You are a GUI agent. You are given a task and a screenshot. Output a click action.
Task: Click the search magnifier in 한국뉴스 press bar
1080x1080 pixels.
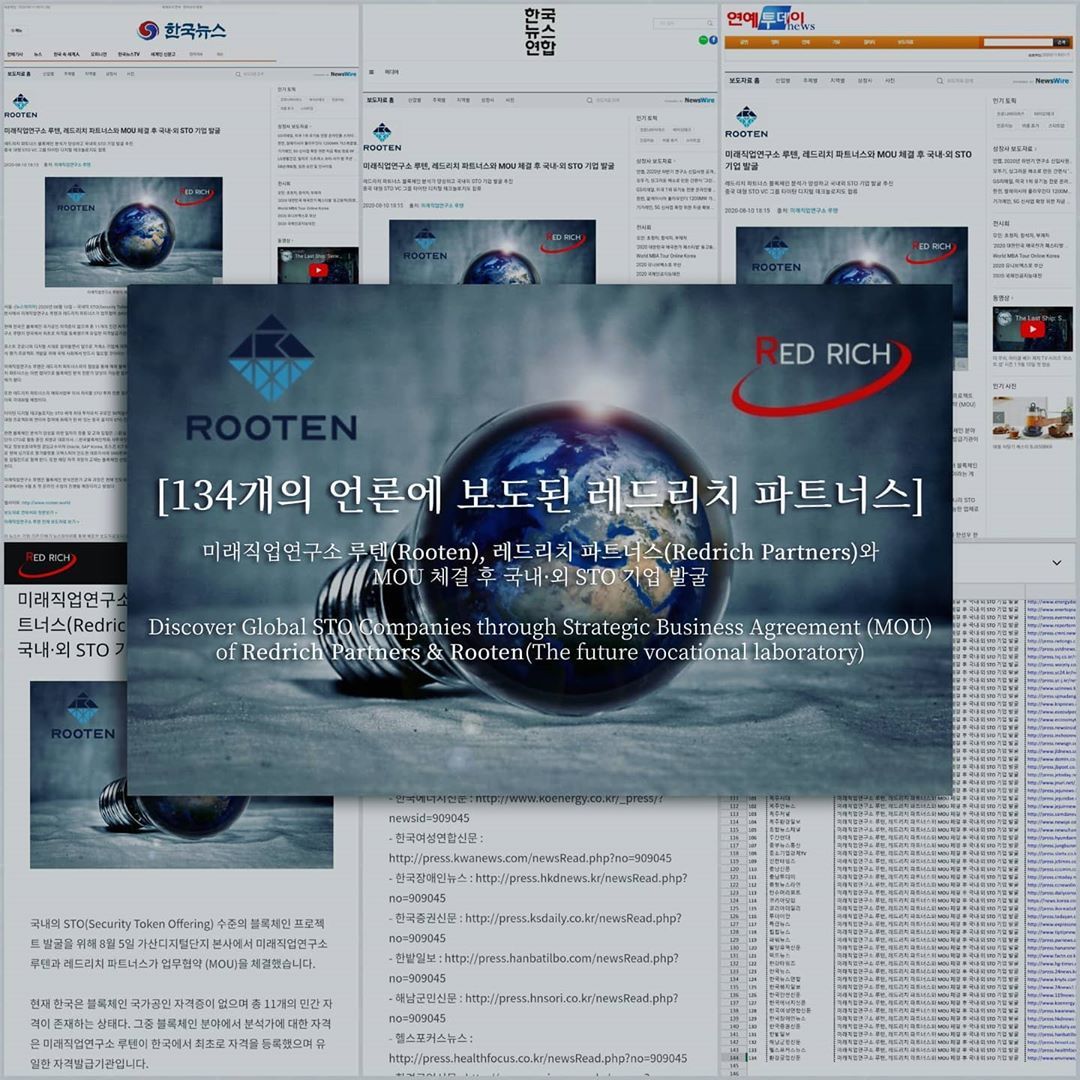tap(238, 74)
